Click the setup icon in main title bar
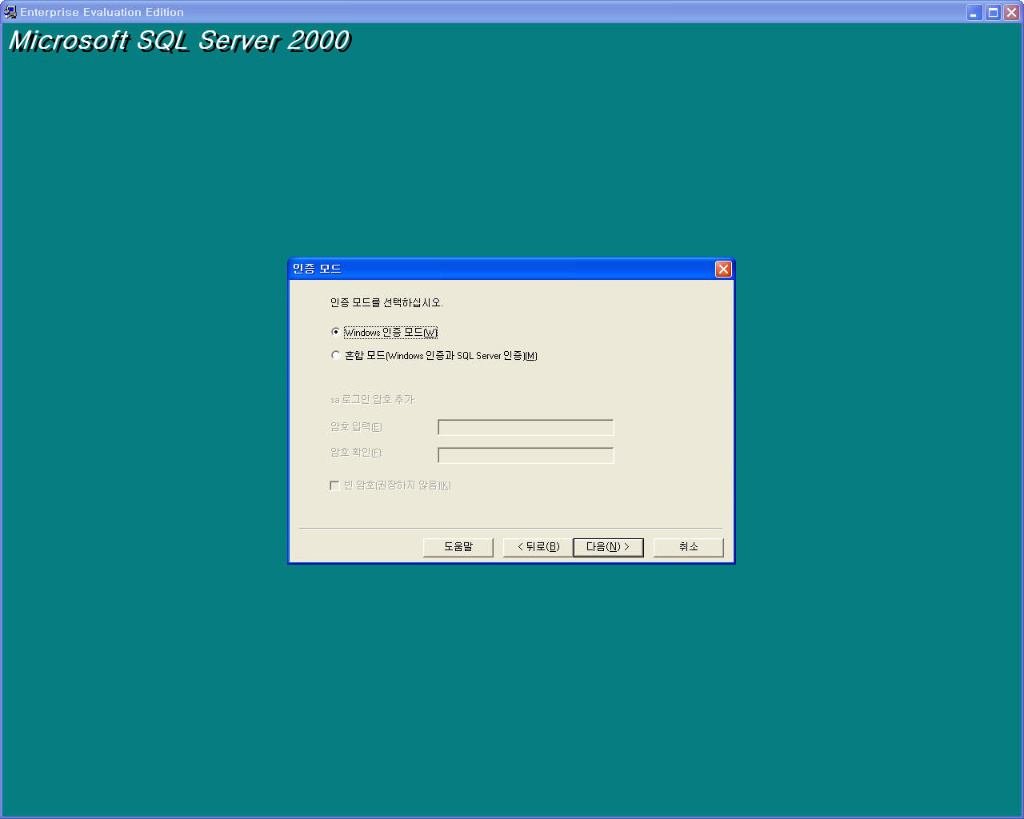 coord(10,12)
